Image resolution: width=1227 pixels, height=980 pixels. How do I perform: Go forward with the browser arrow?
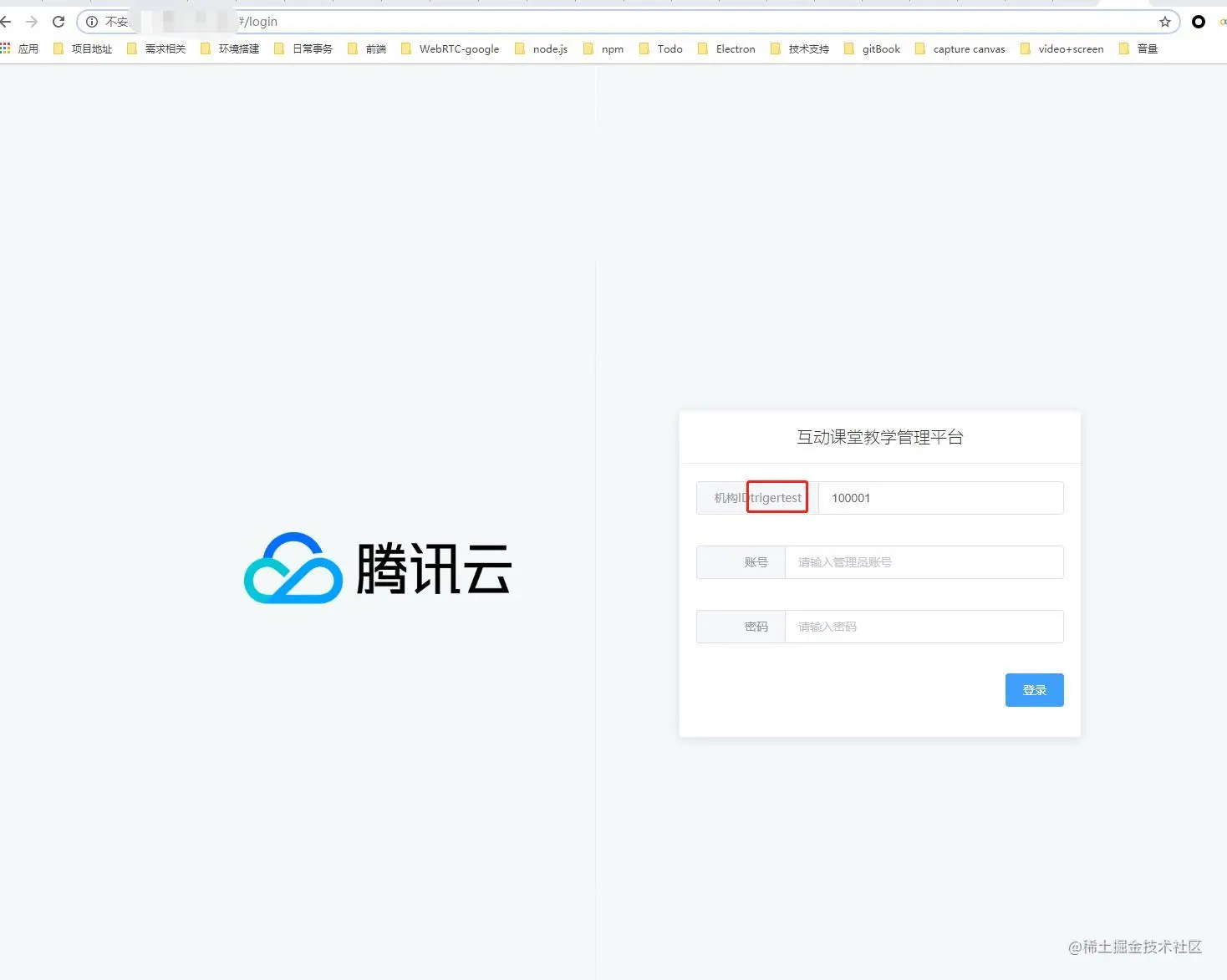[x=32, y=22]
